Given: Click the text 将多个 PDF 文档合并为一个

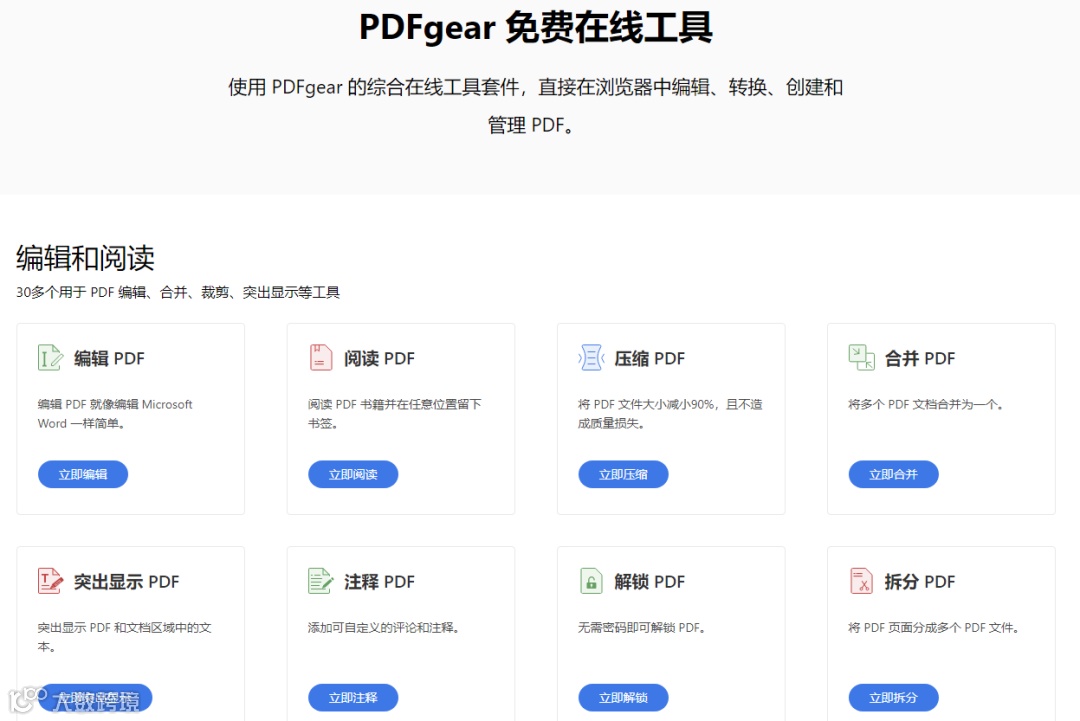Looking at the screenshot, I should [925, 404].
